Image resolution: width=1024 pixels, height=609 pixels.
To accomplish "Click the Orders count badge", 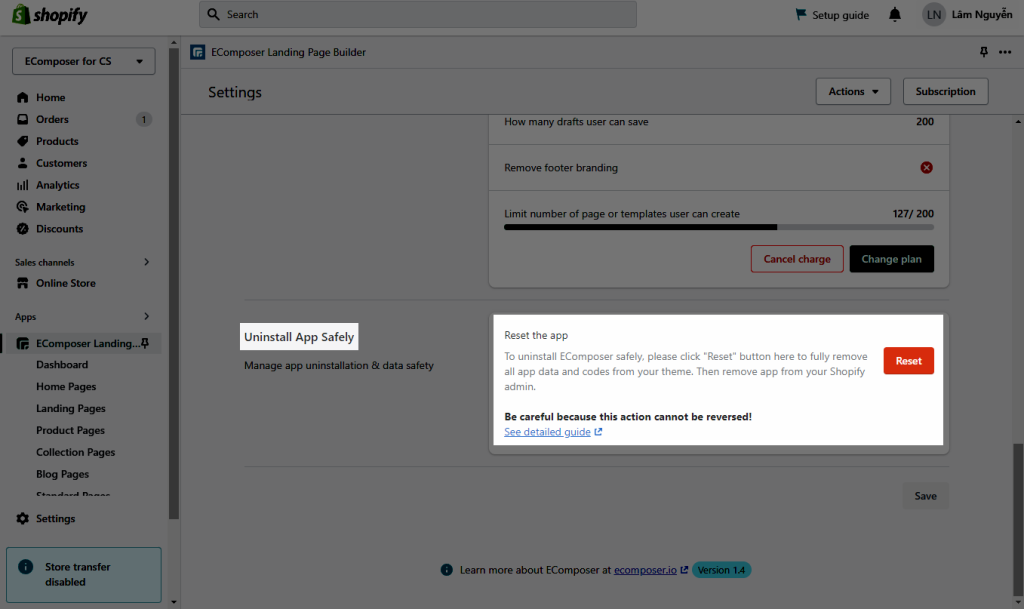I will coord(144,119).
